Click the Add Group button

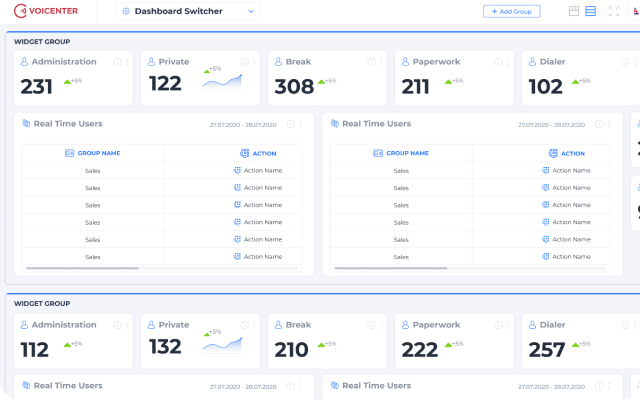tap(511, 11)
